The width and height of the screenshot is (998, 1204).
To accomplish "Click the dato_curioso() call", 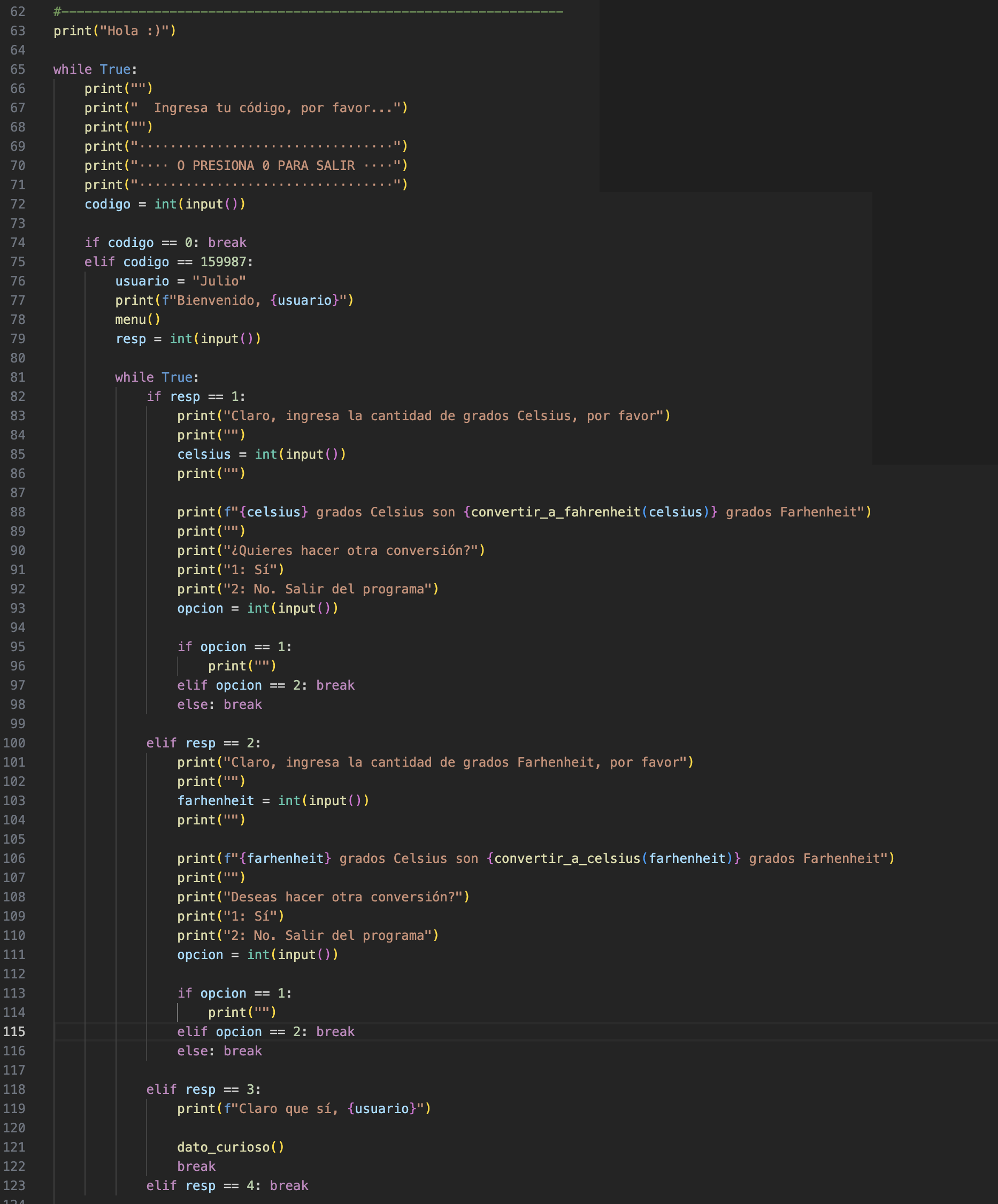I will [x=231, y=1147].
